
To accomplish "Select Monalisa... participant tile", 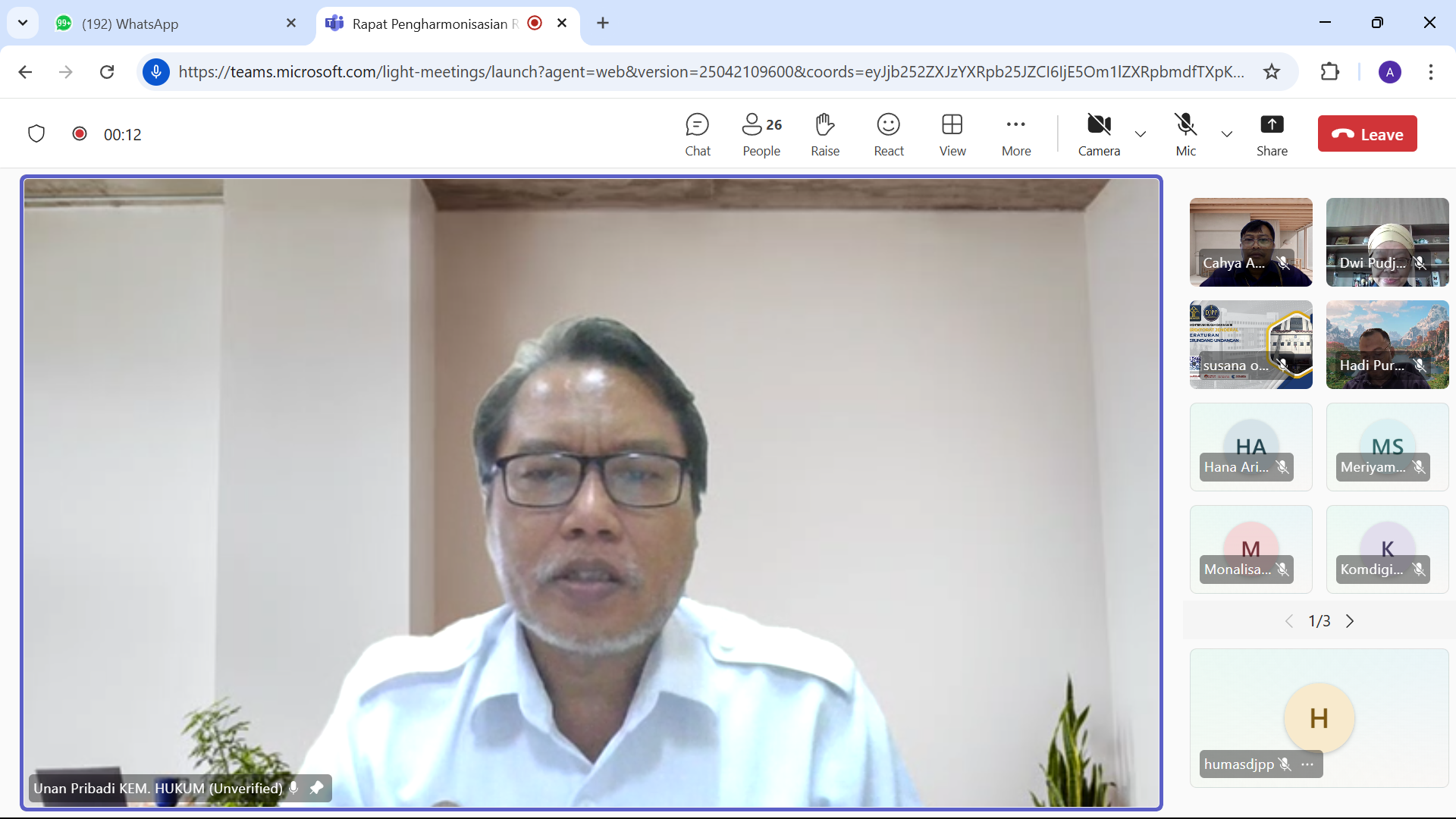I will pos(1250,549).
